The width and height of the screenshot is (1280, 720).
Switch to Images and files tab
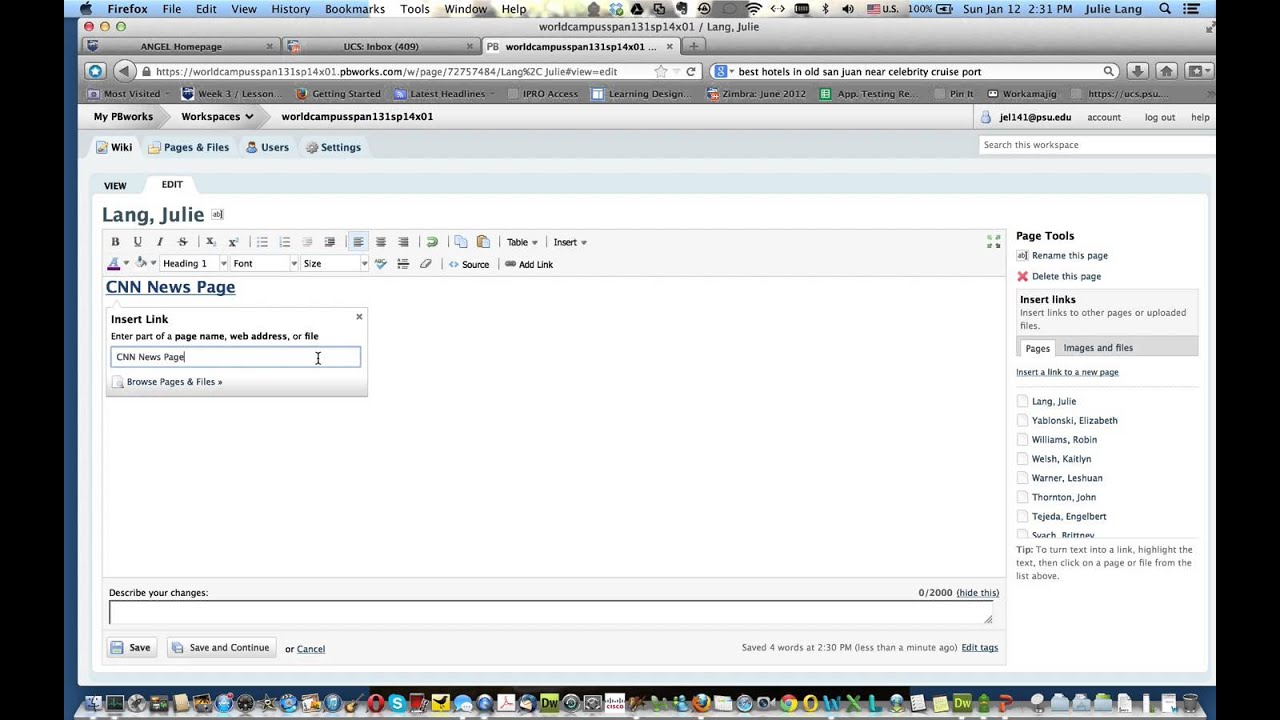(x=1098, y=348)
